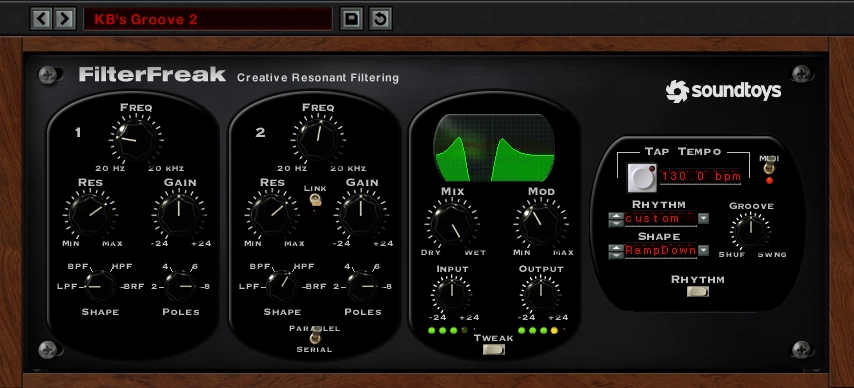854x388 pixels.
Task: Click the Tweak button
Action: 493,349
